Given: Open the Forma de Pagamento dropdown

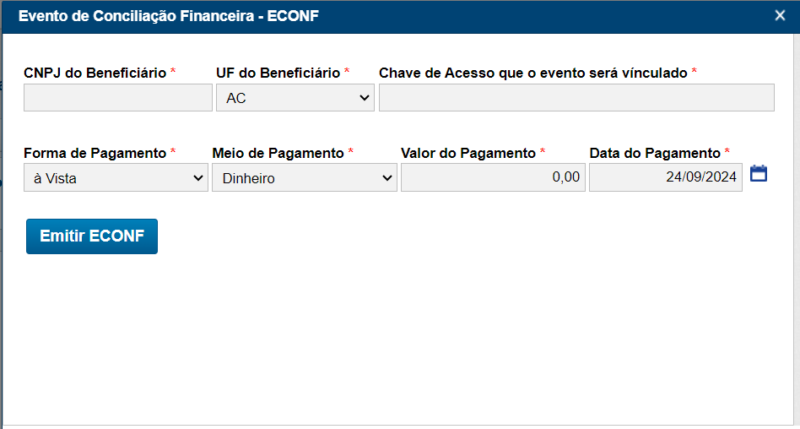Looking at the screenshot, I should coord(115,178).
